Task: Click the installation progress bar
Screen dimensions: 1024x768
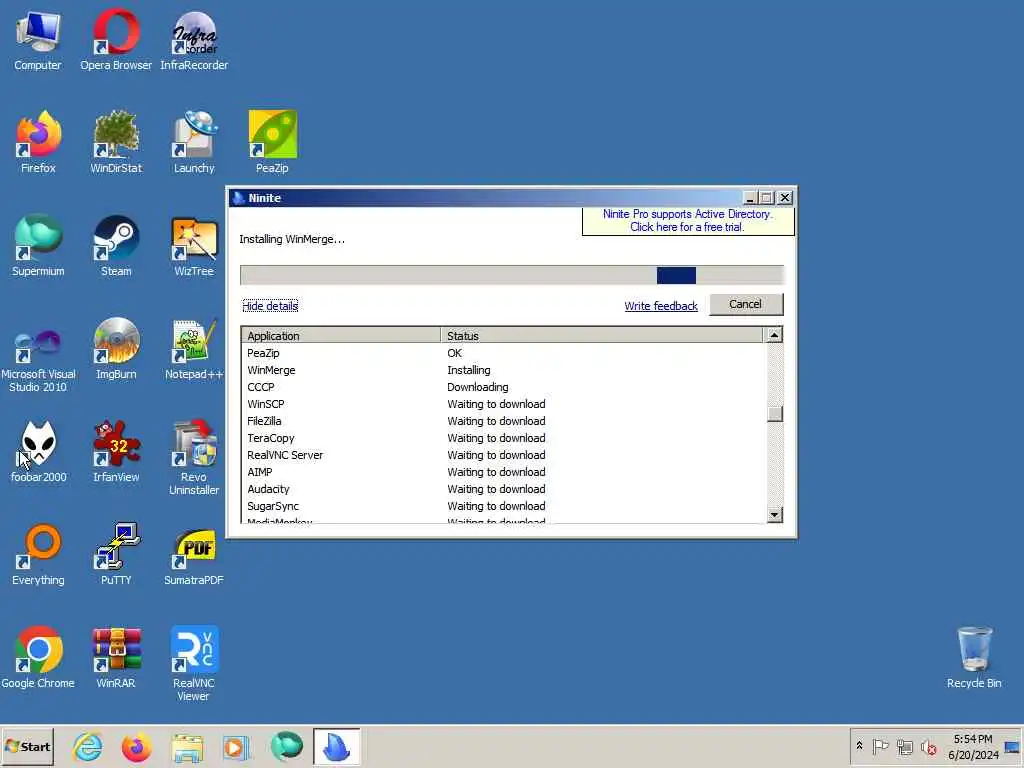Action: pos(512,275)
